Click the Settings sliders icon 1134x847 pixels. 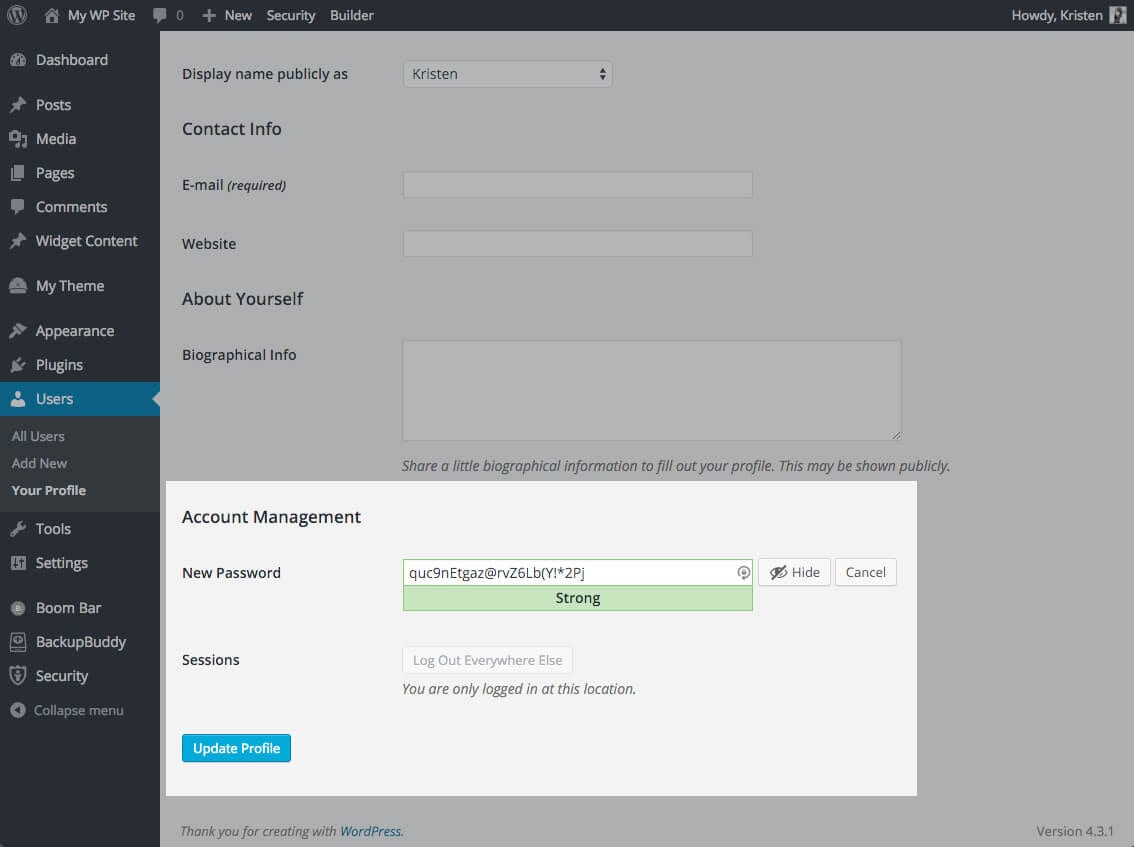point(18,563)
